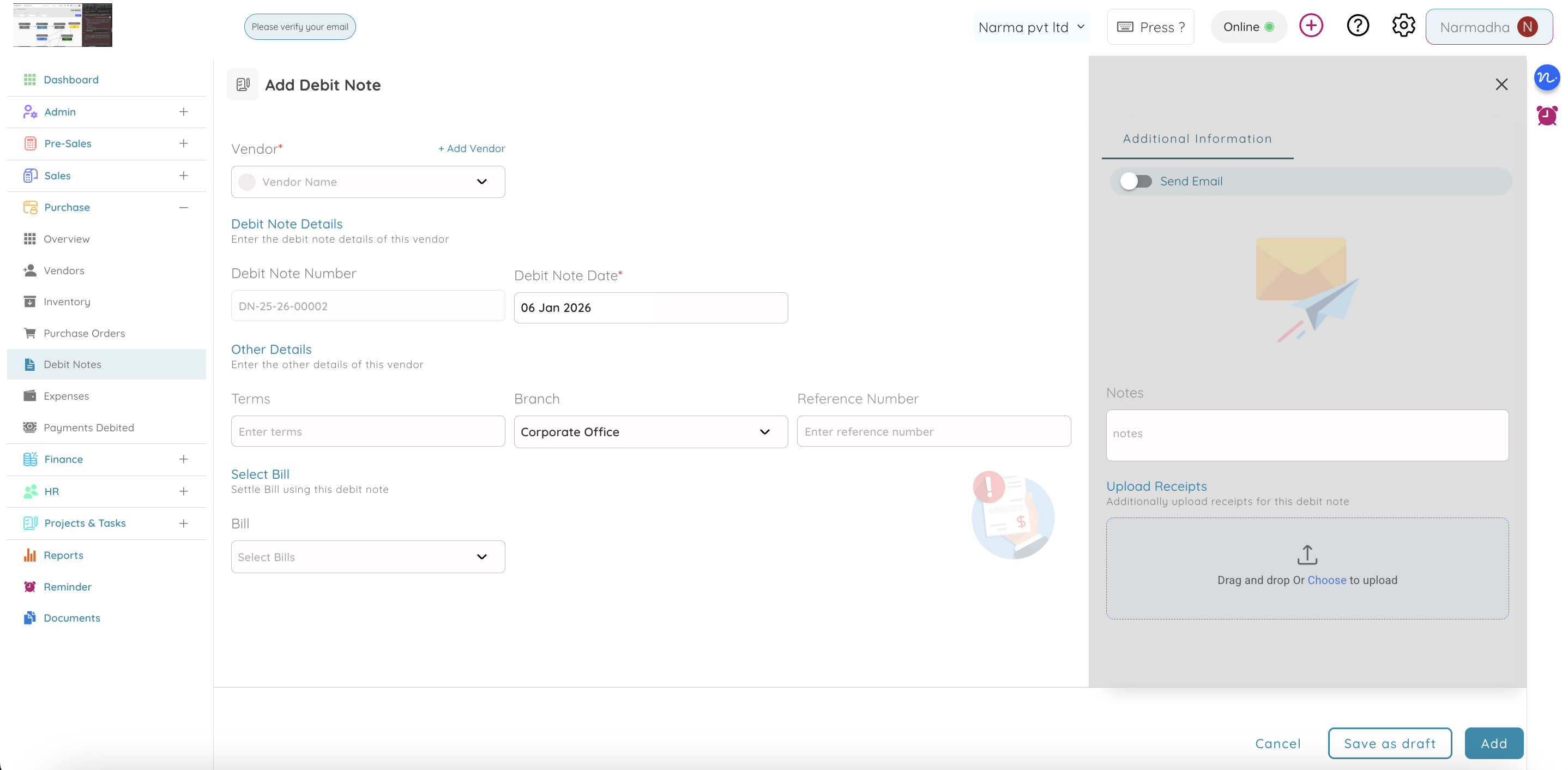Expand the Finance menu in the sidebar

pos(183,459)
